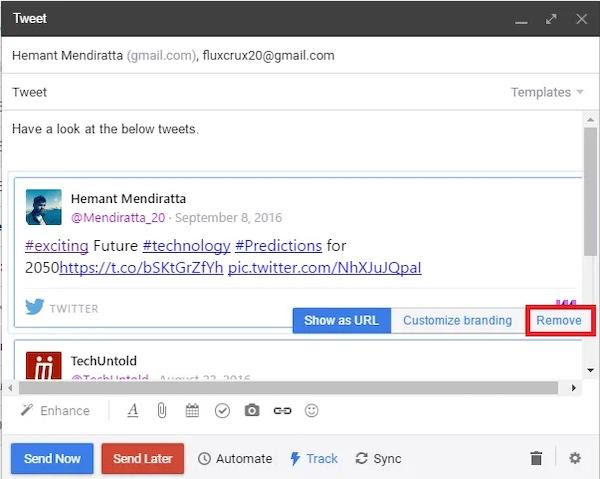Open compose settings gear icon
Viewport: 600px width, 479px height.
(575, 458)
